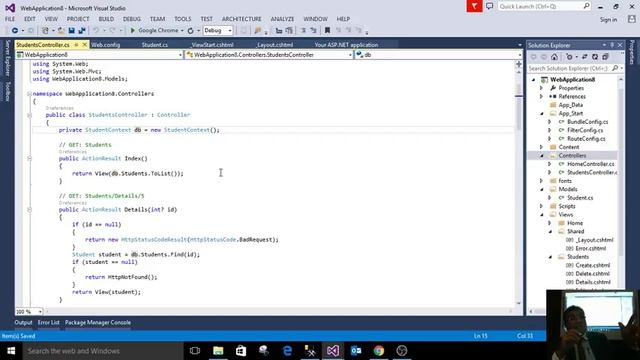This screenshot has height=360, width=640.
Task: Open the Google Chrome browser target dropdown
Action: click(x=182, y=31)
